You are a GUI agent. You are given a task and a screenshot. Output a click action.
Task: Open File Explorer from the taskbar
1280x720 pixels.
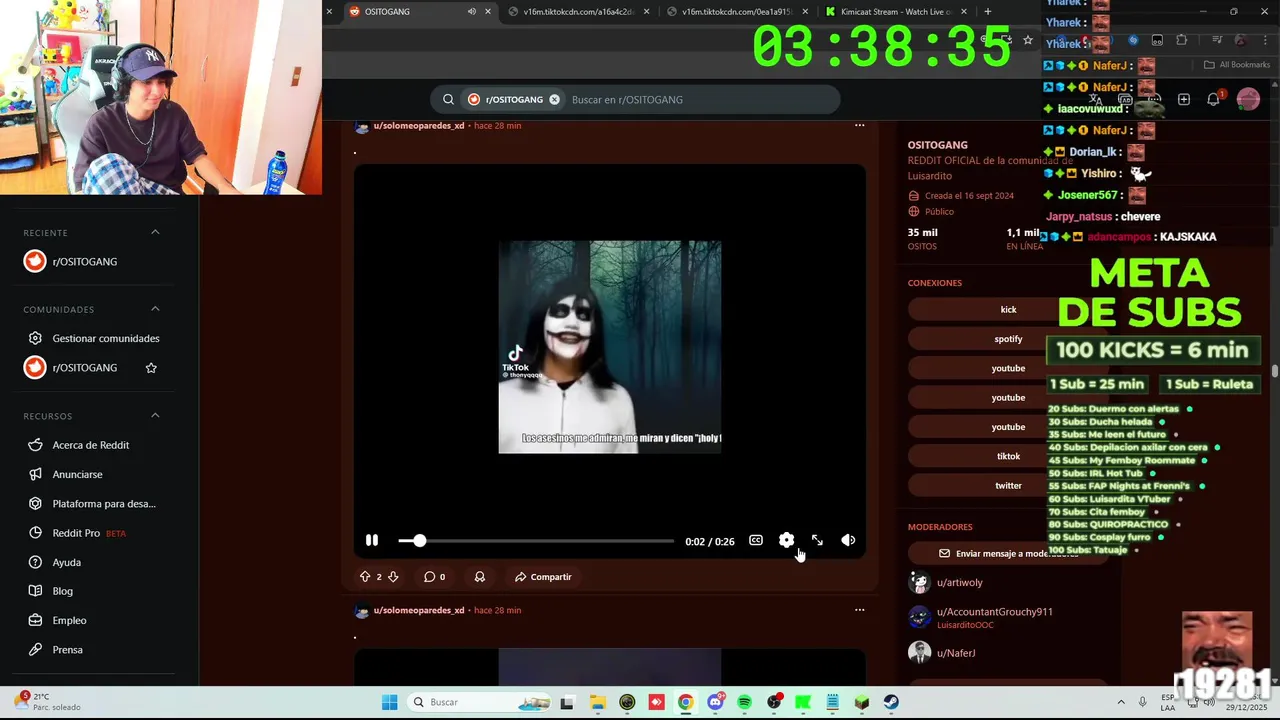(597, 702)
